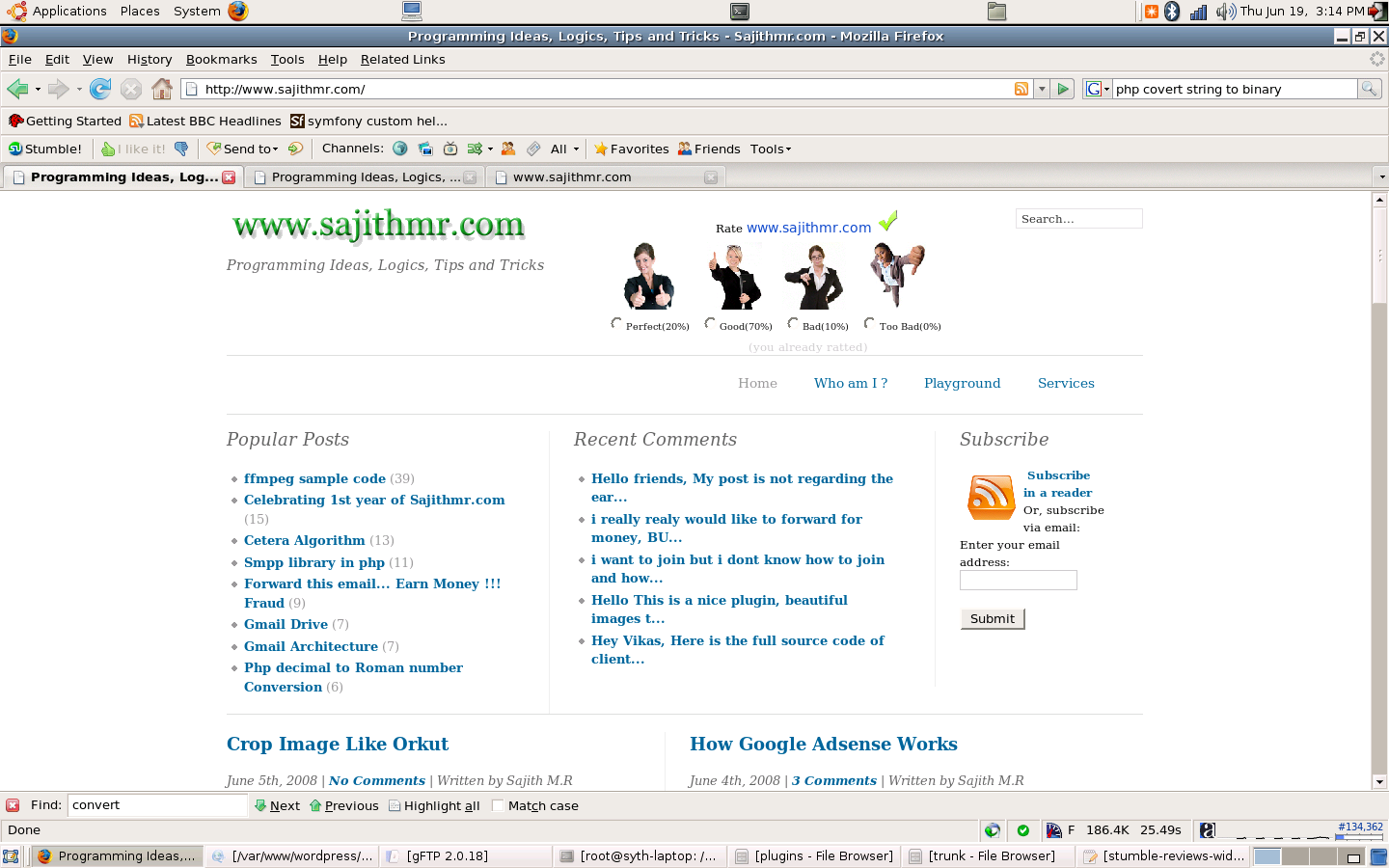Open the Playground link

963,384
